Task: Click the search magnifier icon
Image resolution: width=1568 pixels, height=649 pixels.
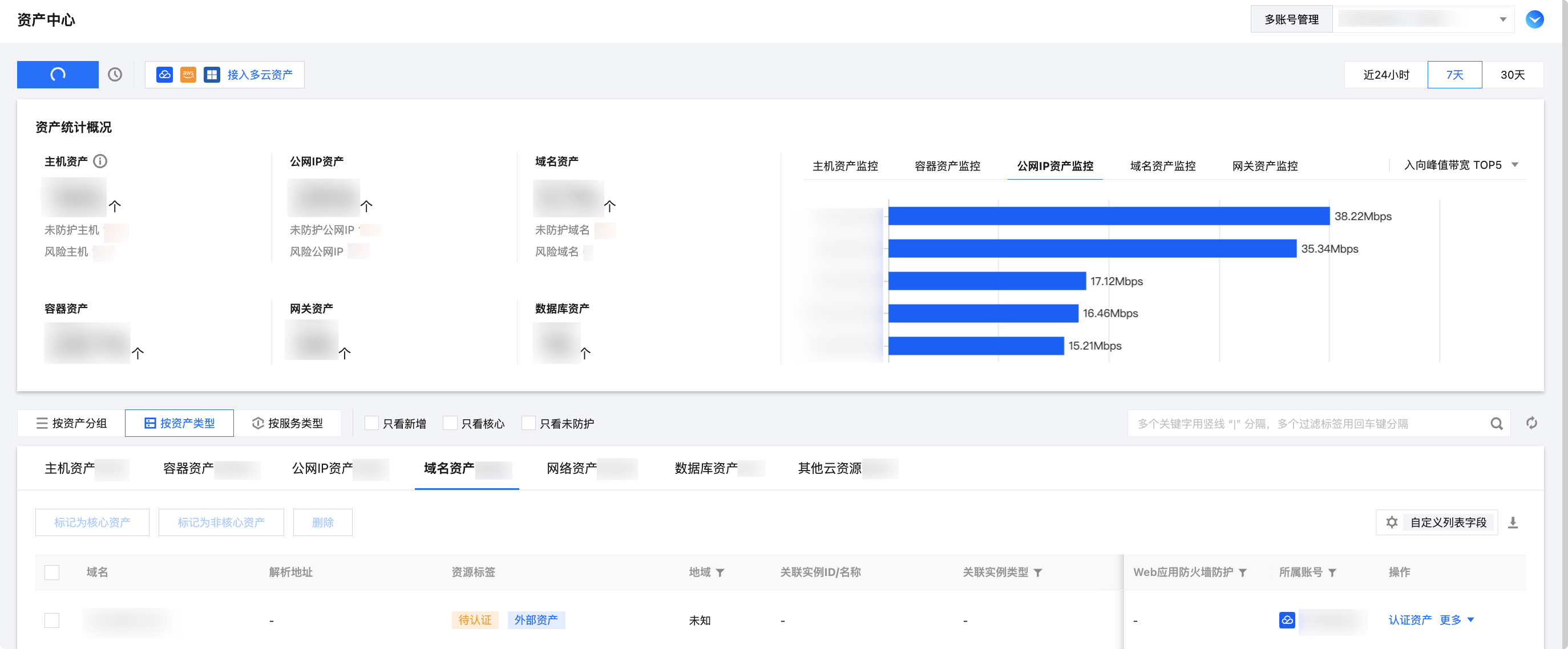Action: (1496, 424)
